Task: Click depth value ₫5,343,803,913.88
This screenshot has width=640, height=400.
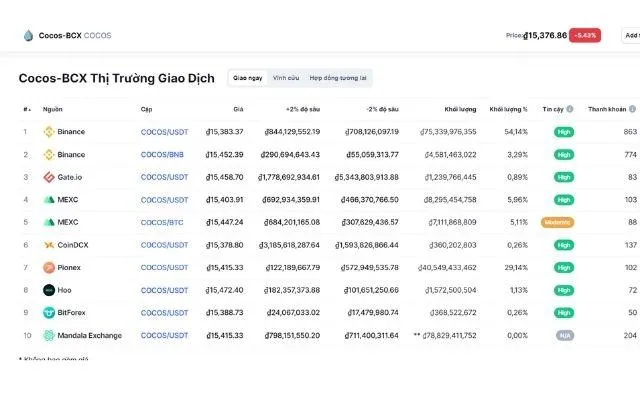Action: click(x=367, y=177)
